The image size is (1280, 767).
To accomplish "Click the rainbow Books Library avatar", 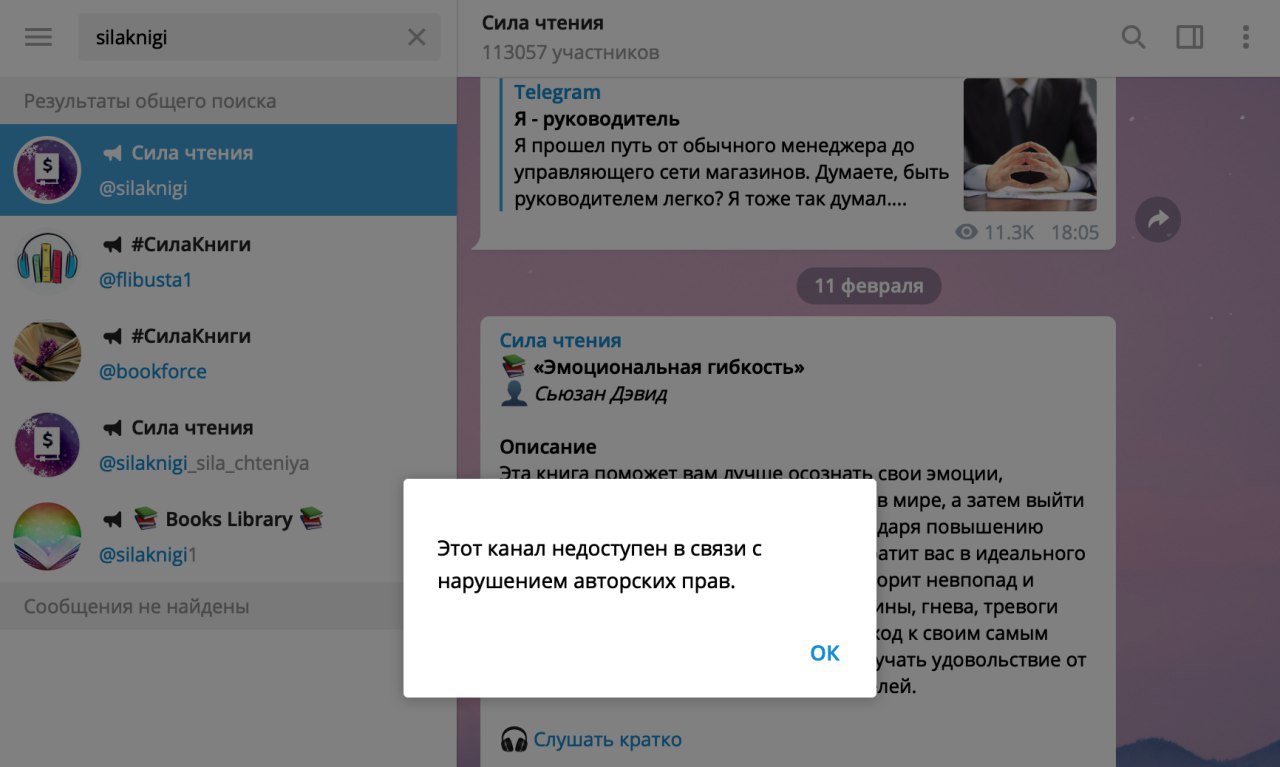I will pyautogui.click(x=47, y=538).
